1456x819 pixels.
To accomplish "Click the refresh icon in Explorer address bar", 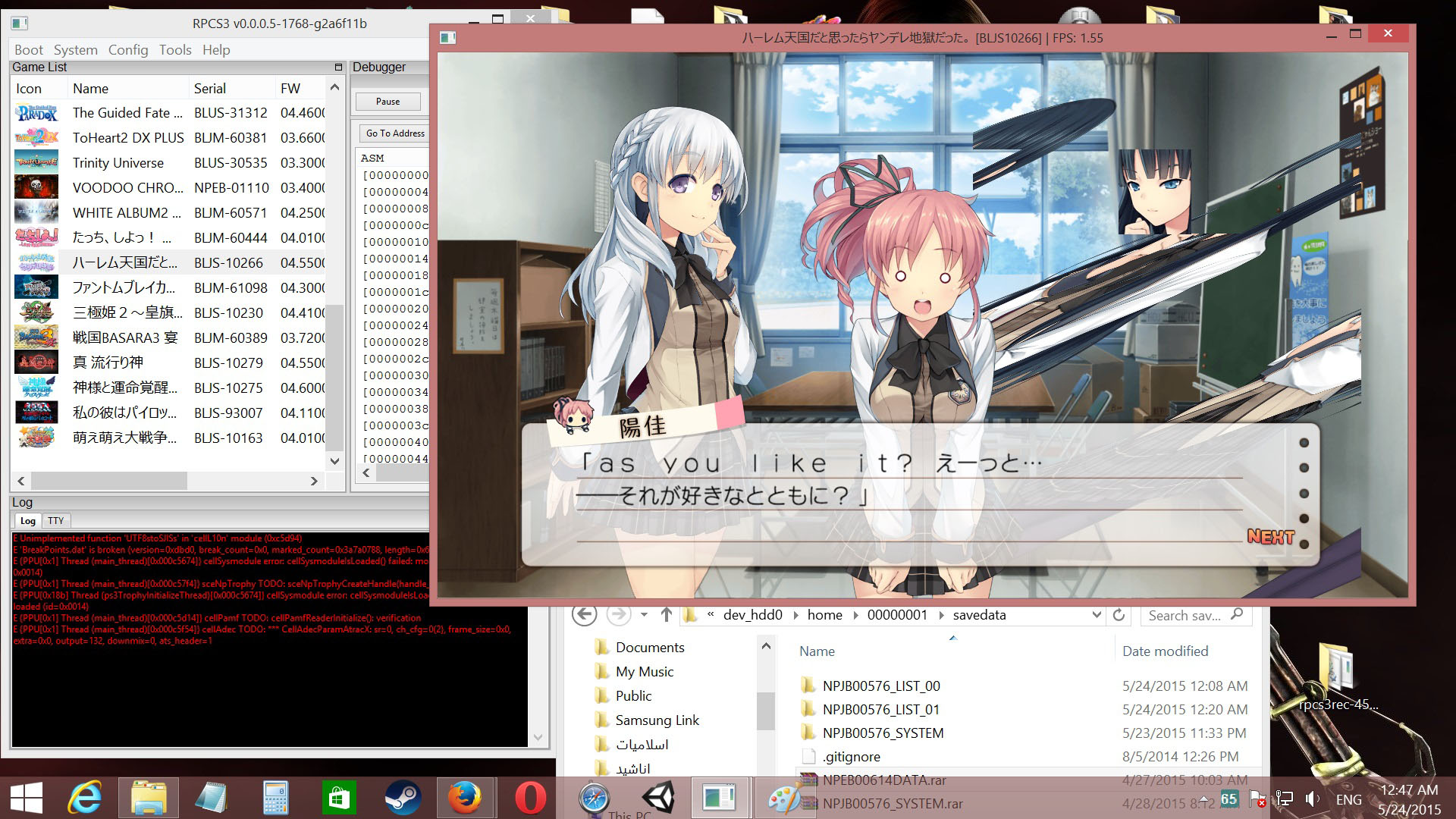I will [x=1119, y=615].
